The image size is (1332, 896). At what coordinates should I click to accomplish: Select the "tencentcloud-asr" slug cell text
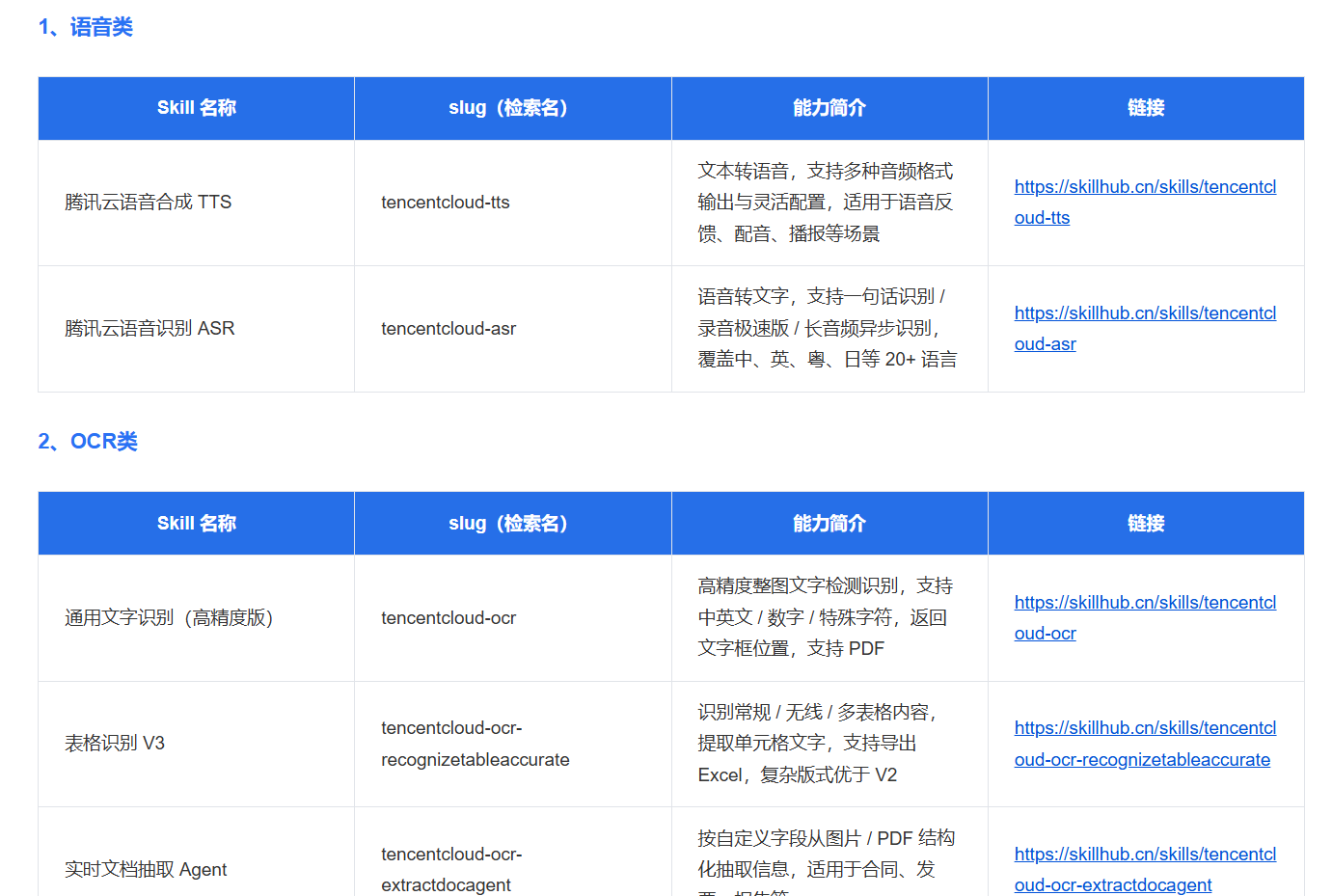click(x=449, y=329)
